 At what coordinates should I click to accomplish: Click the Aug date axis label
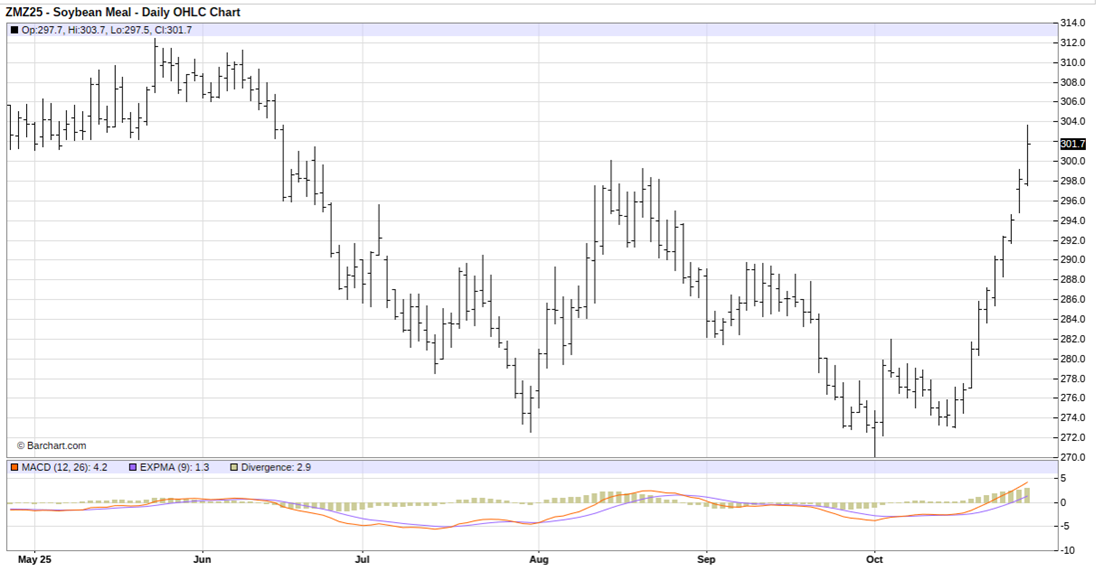(538, 560)
